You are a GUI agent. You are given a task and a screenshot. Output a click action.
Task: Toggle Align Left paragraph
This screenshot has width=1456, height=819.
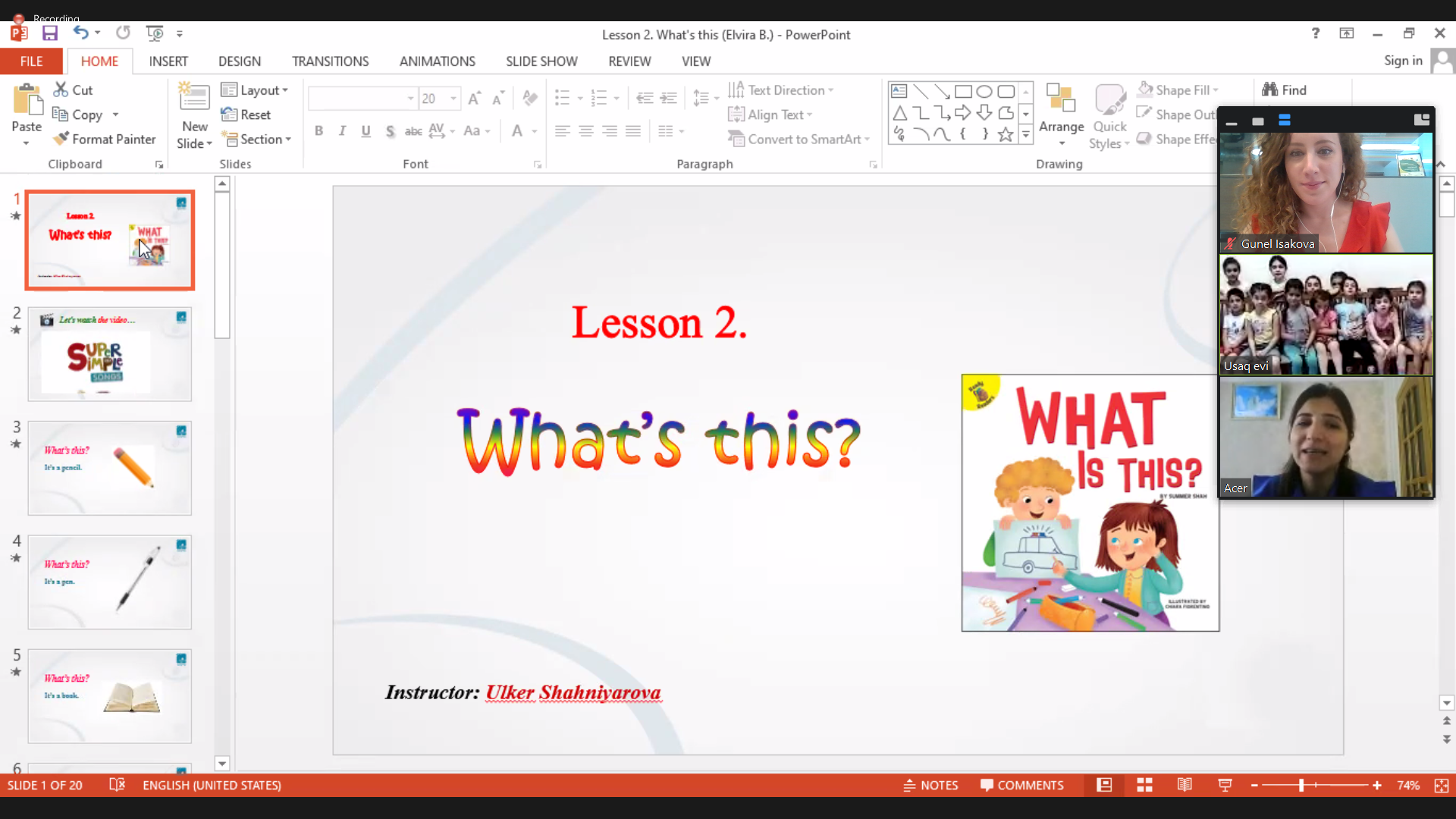point(562,131)
